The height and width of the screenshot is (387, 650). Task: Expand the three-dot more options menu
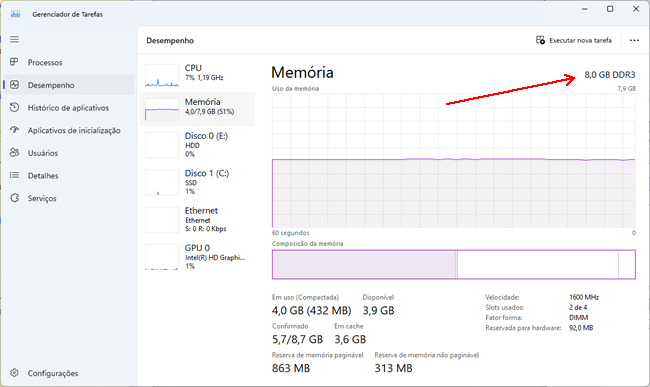(634, 40)
